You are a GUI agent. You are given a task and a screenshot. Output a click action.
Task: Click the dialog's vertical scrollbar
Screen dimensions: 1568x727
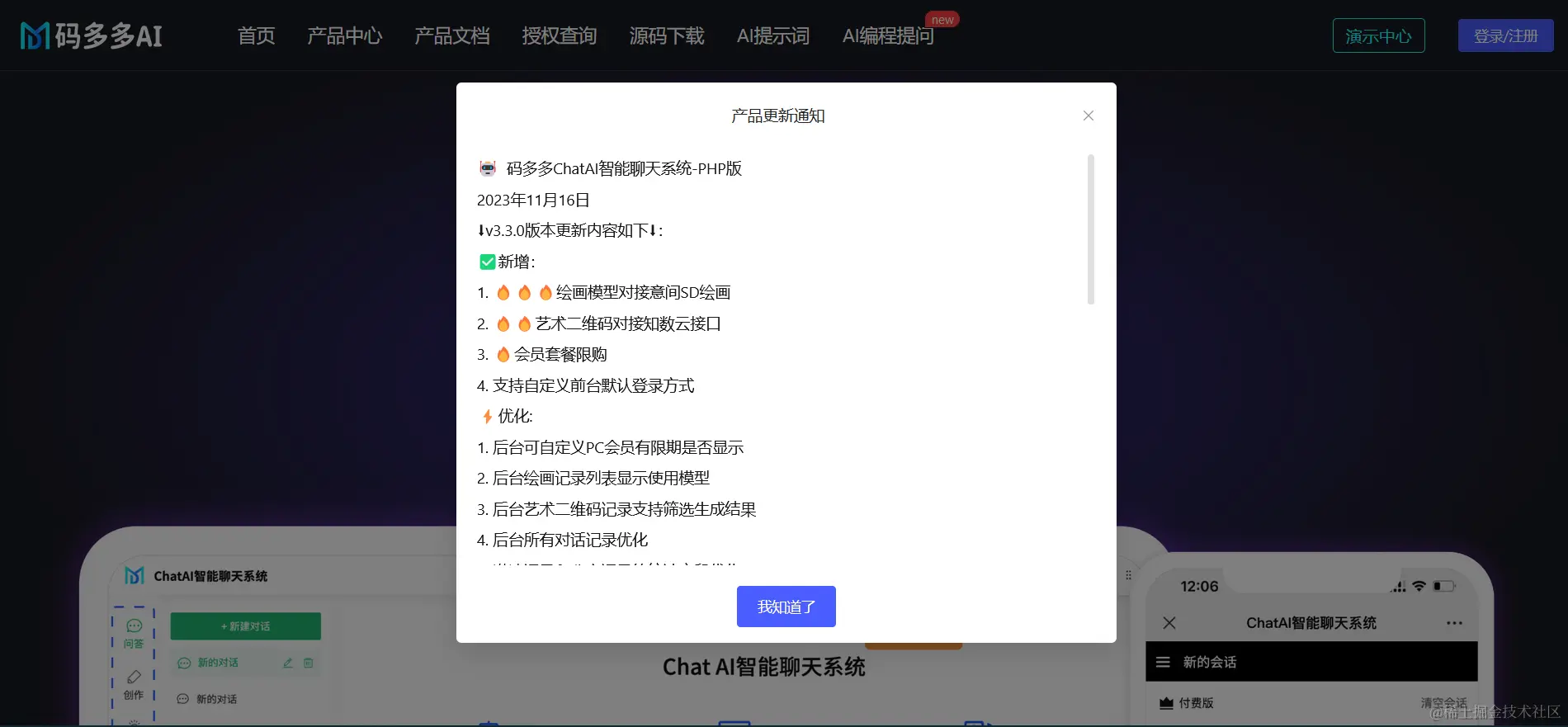(1091, 229)
